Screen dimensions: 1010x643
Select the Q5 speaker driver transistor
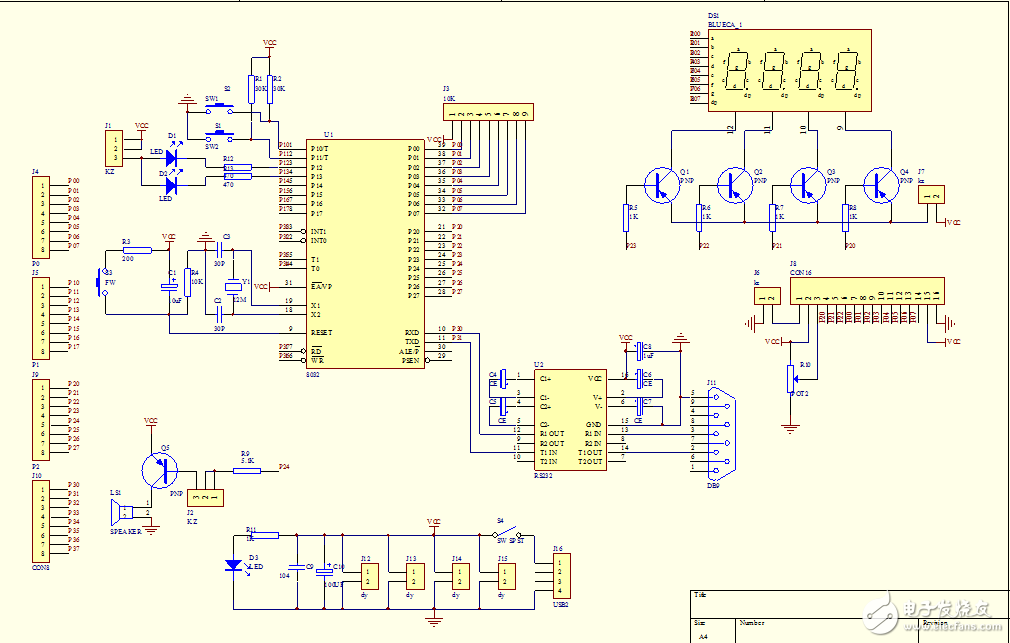point(160,468)
